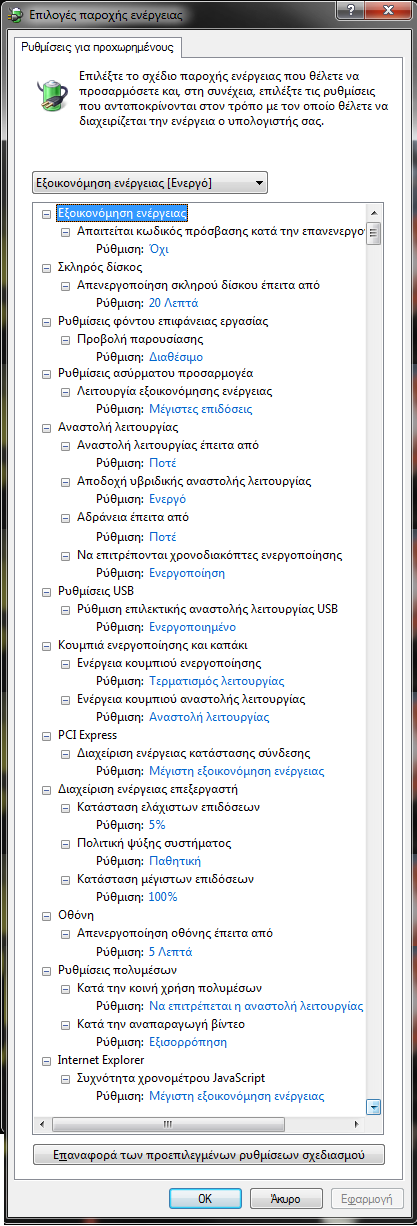Click the 20 Λεπτά hard disk setting value
This screenshot has width=417, height=1226.
pyautogui.click(x=174, y=303)
